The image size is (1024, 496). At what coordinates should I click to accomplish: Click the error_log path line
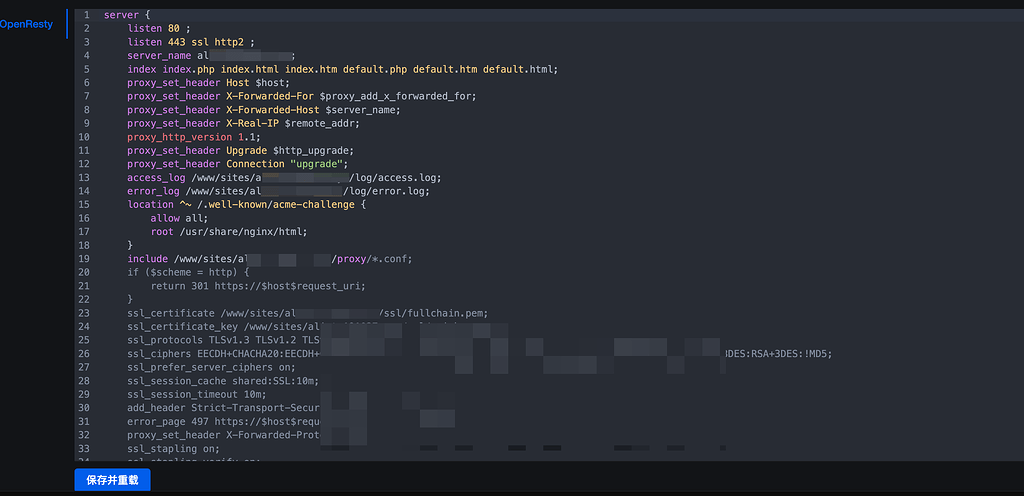click(x=280, y=191)
